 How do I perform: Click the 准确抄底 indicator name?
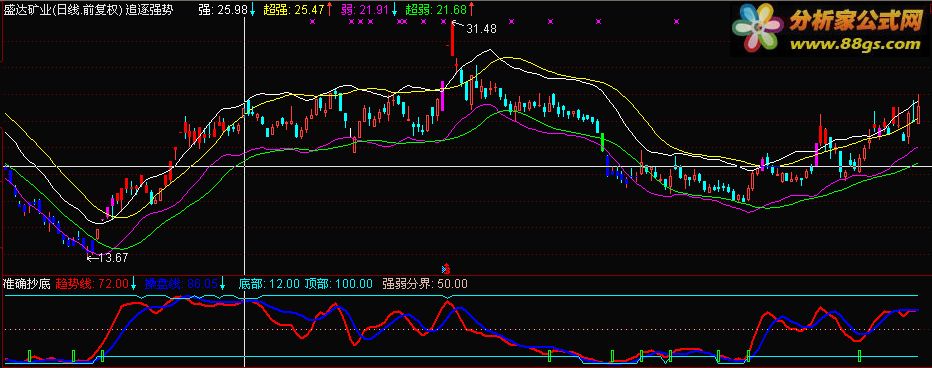(x=27, y=284)
